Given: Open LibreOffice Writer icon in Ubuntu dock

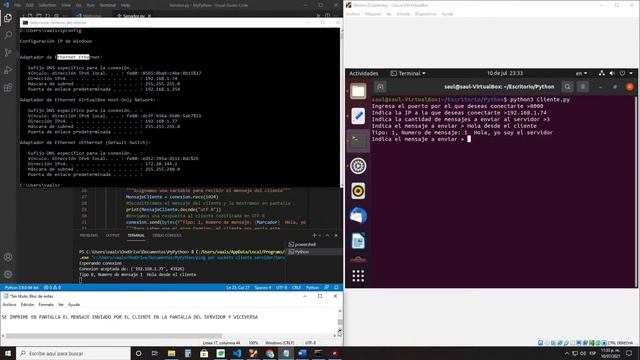Looking at the screenshot, I should [x=358, y=241].
